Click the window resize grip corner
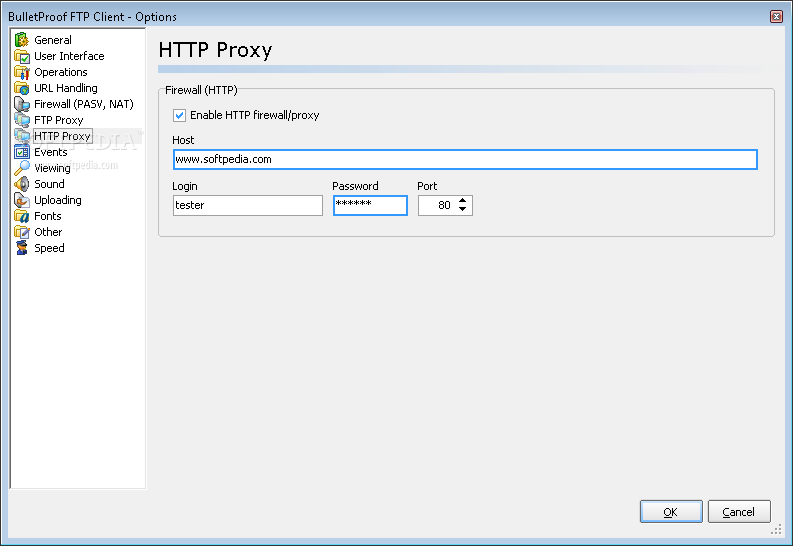This screenshot has width=793, height=546. pos(777,530)
